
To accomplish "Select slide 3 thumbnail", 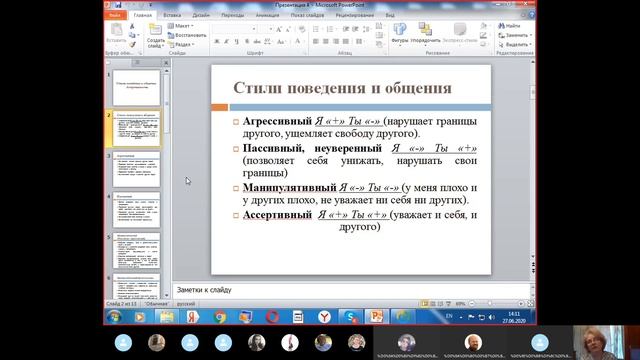I will [136, 169].
